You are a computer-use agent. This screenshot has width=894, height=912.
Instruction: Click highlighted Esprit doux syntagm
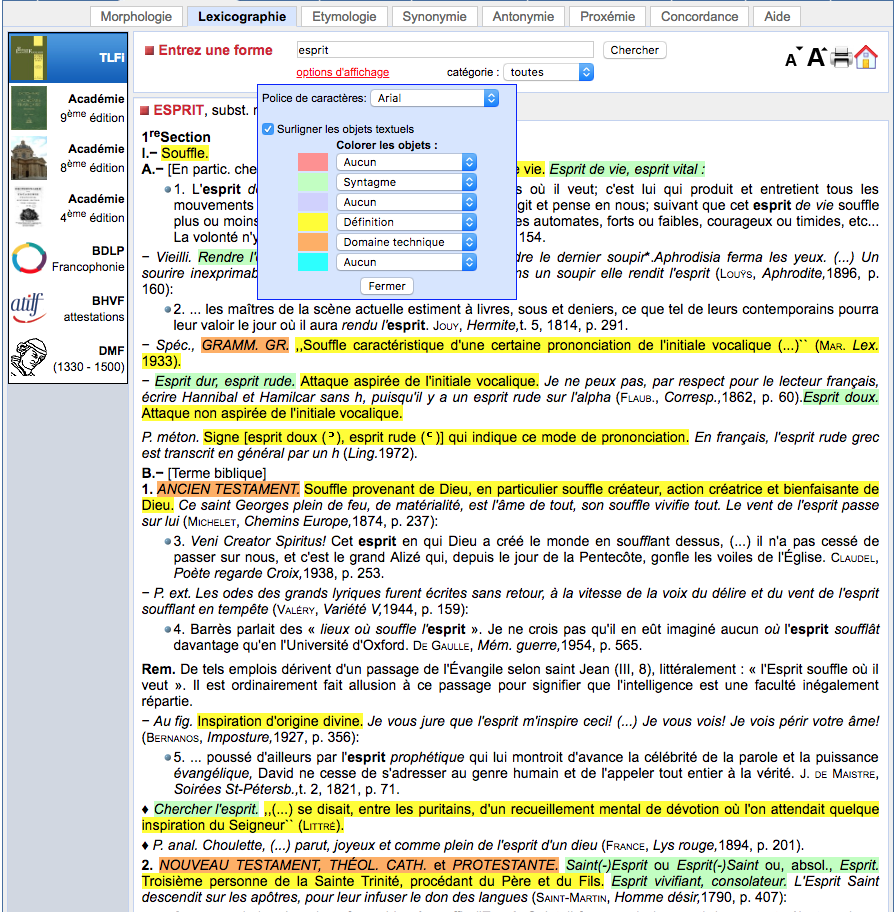841,397
